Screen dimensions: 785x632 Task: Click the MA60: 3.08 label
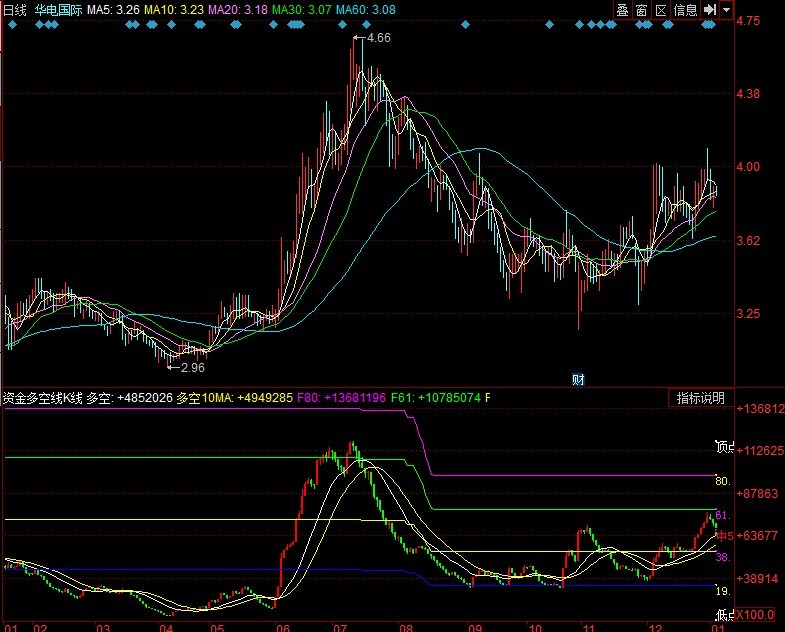click(365, 10)
